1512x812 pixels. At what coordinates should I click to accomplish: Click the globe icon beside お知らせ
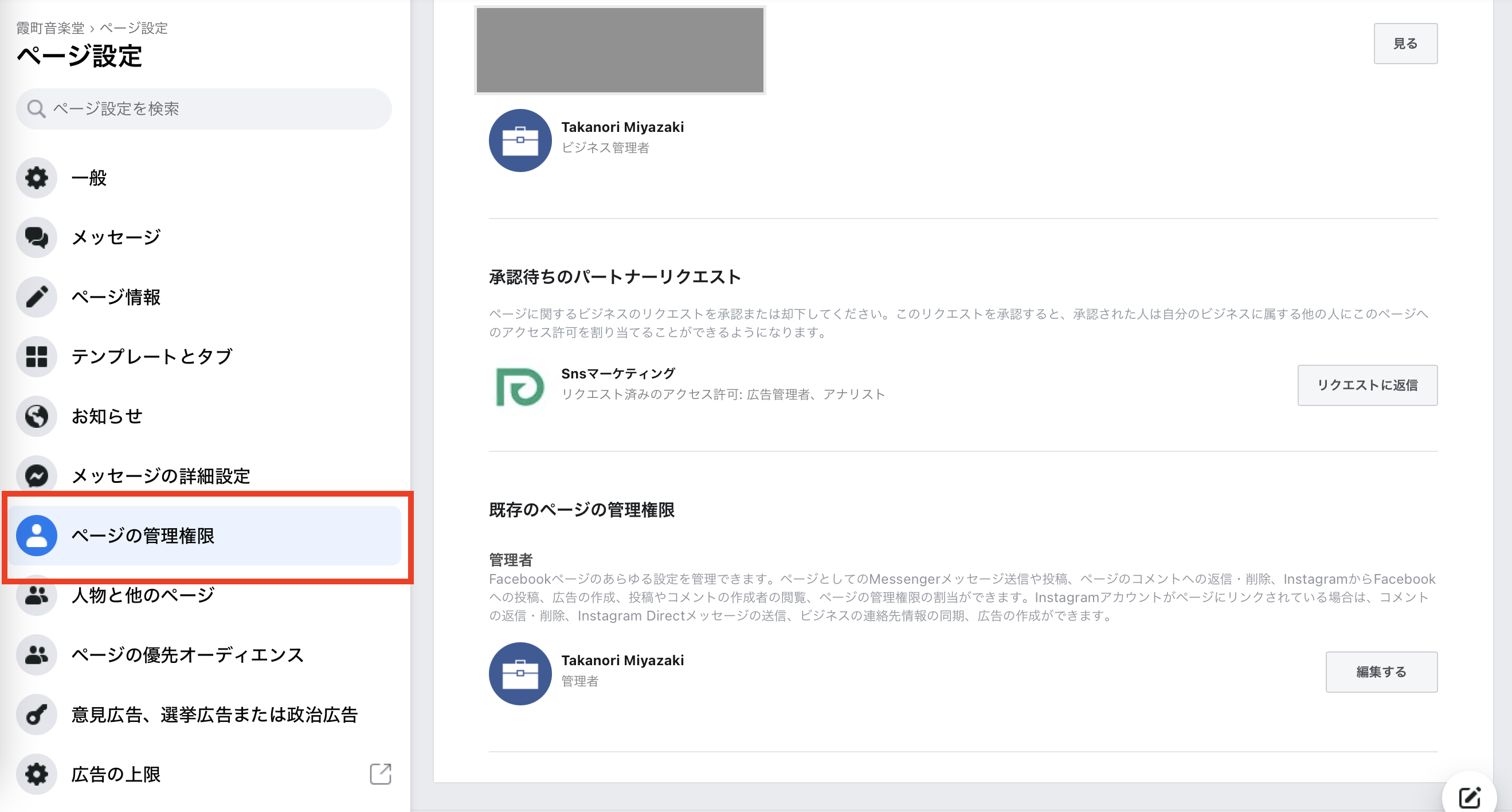click(x=36, y=416)
